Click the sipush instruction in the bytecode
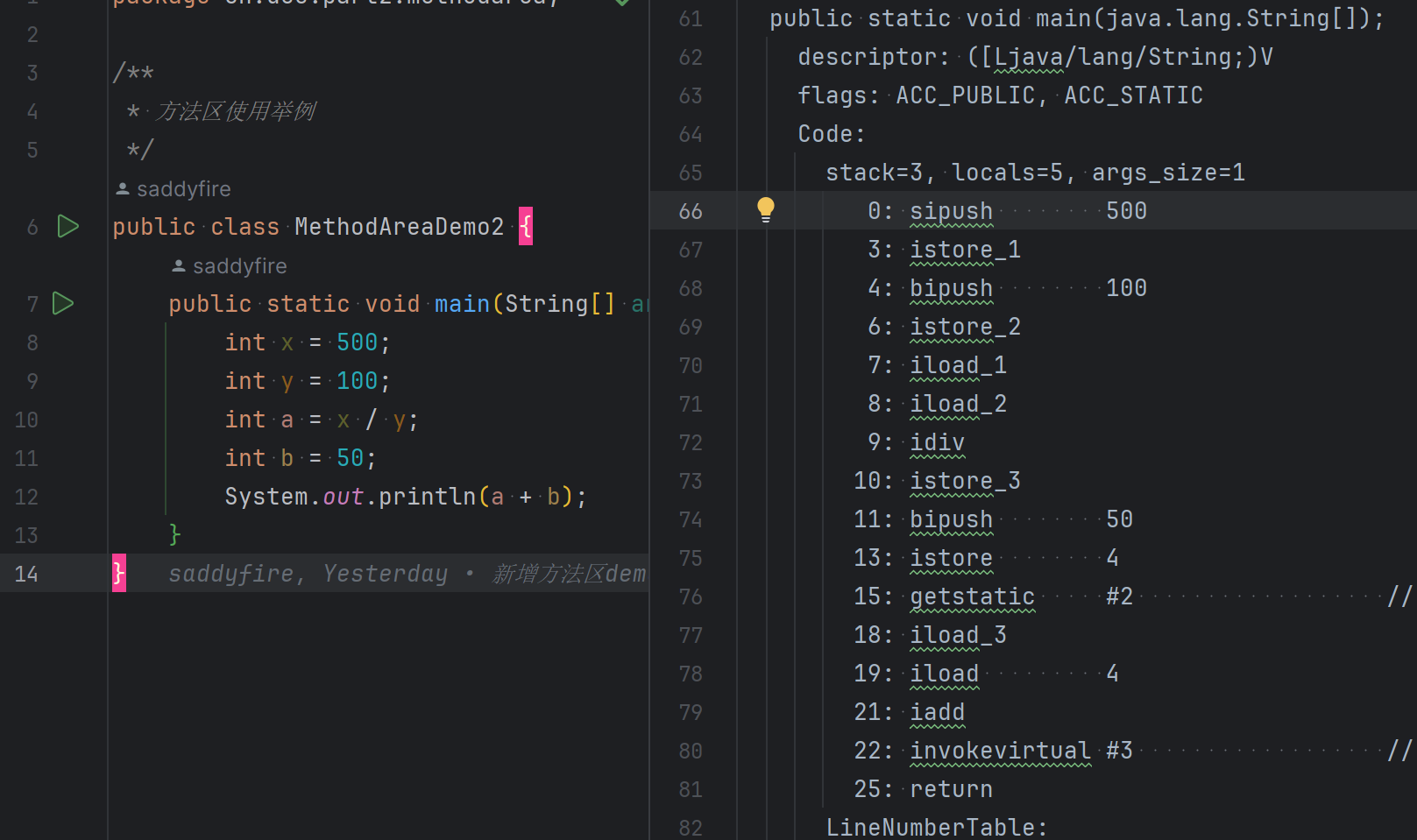 (x=951, y=211)
